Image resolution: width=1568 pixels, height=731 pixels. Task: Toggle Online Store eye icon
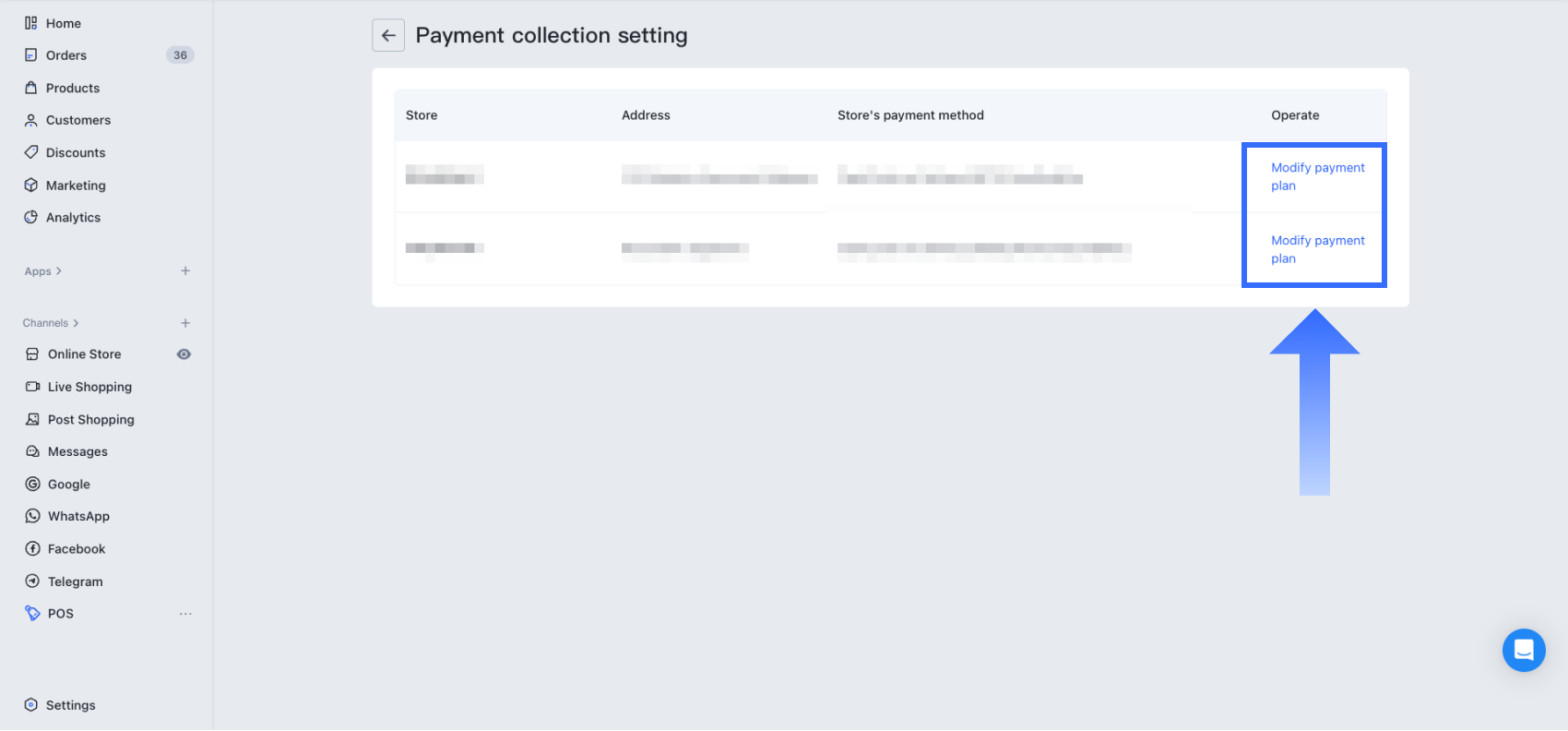[x=184, y=354]
